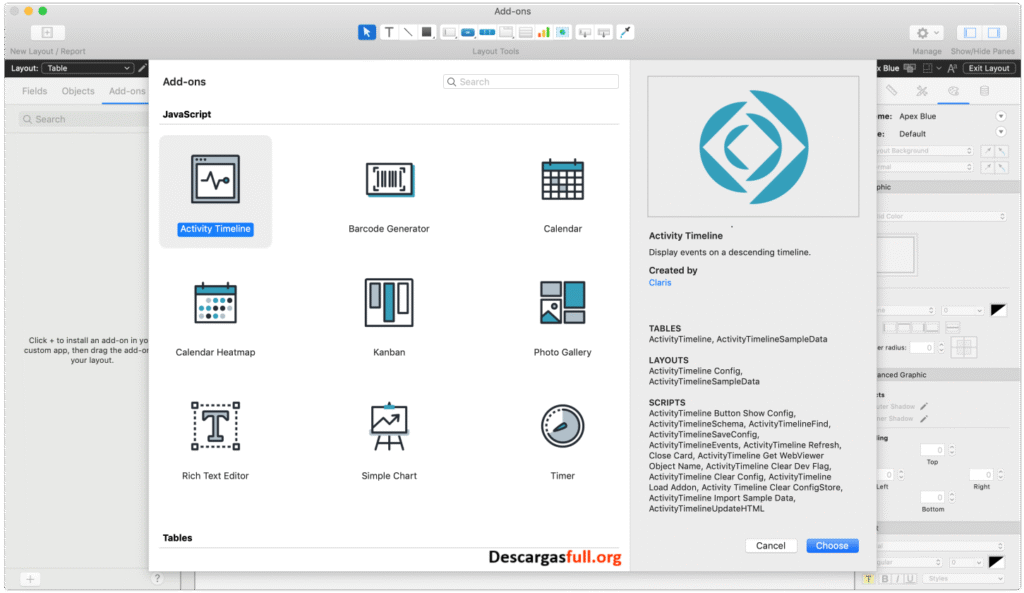The height and width of the screenshot is (593, 1024).
Task: Open the Manage gear menu
Action: pyautogui.click(x=925, y=31)
